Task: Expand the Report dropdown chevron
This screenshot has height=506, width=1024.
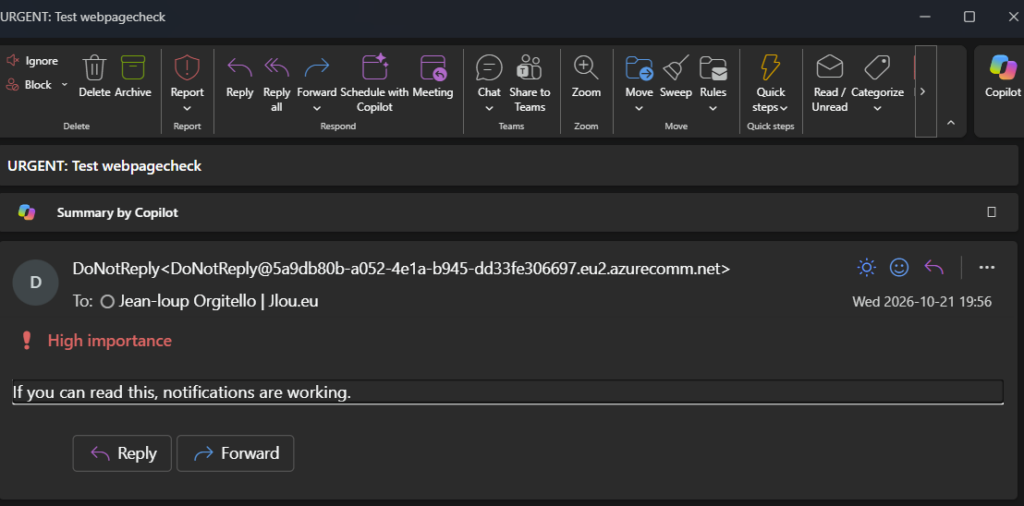Action: 187,108
